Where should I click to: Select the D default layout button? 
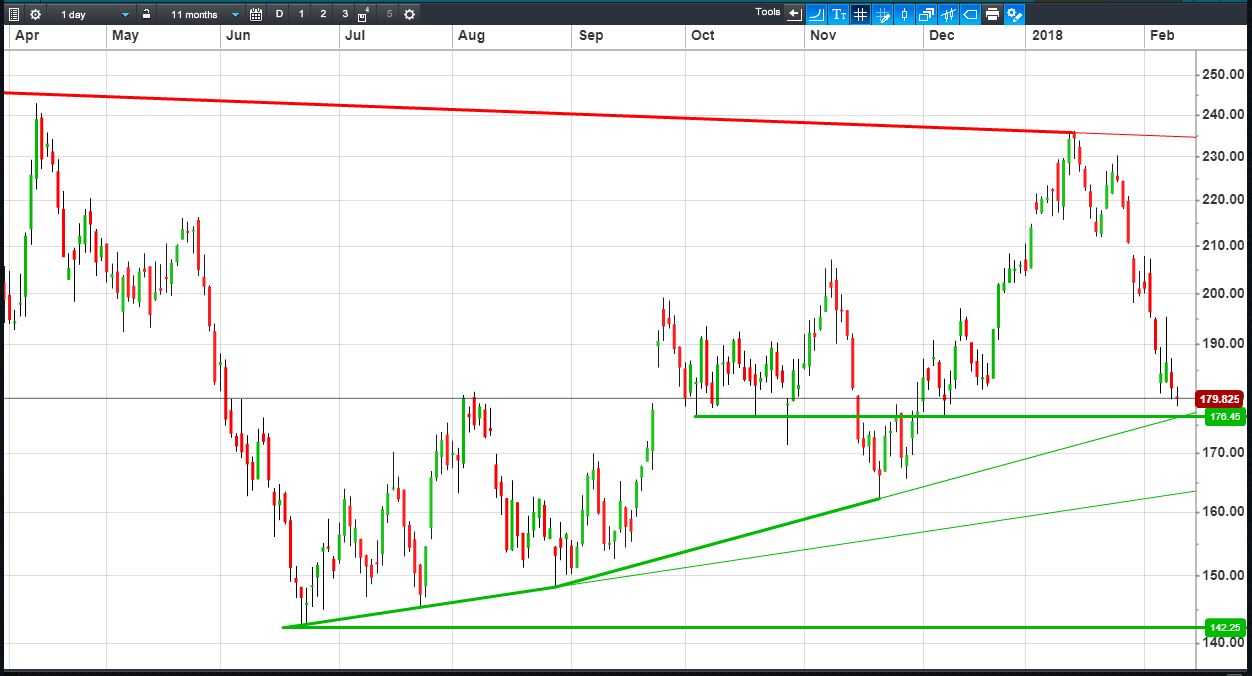[x=279, y=14]
